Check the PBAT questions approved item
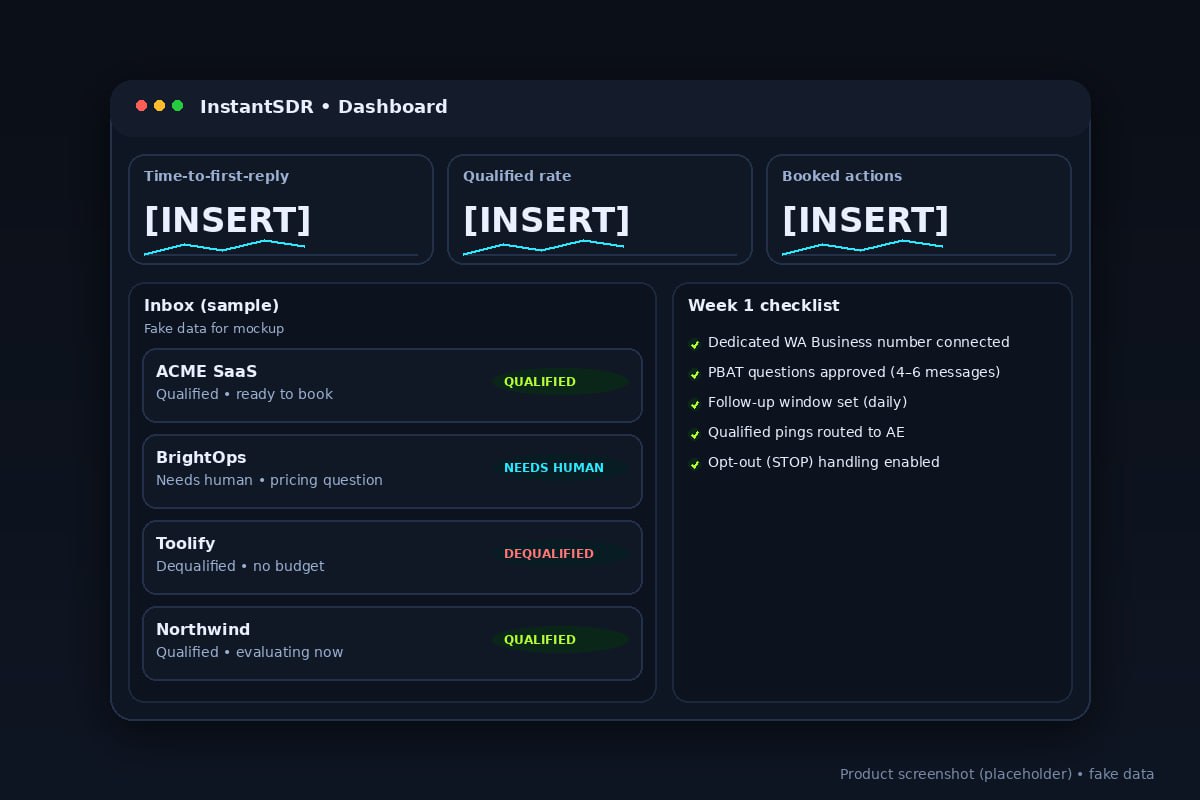This screenshot has width=1200, height=800. tap(695, 374)
